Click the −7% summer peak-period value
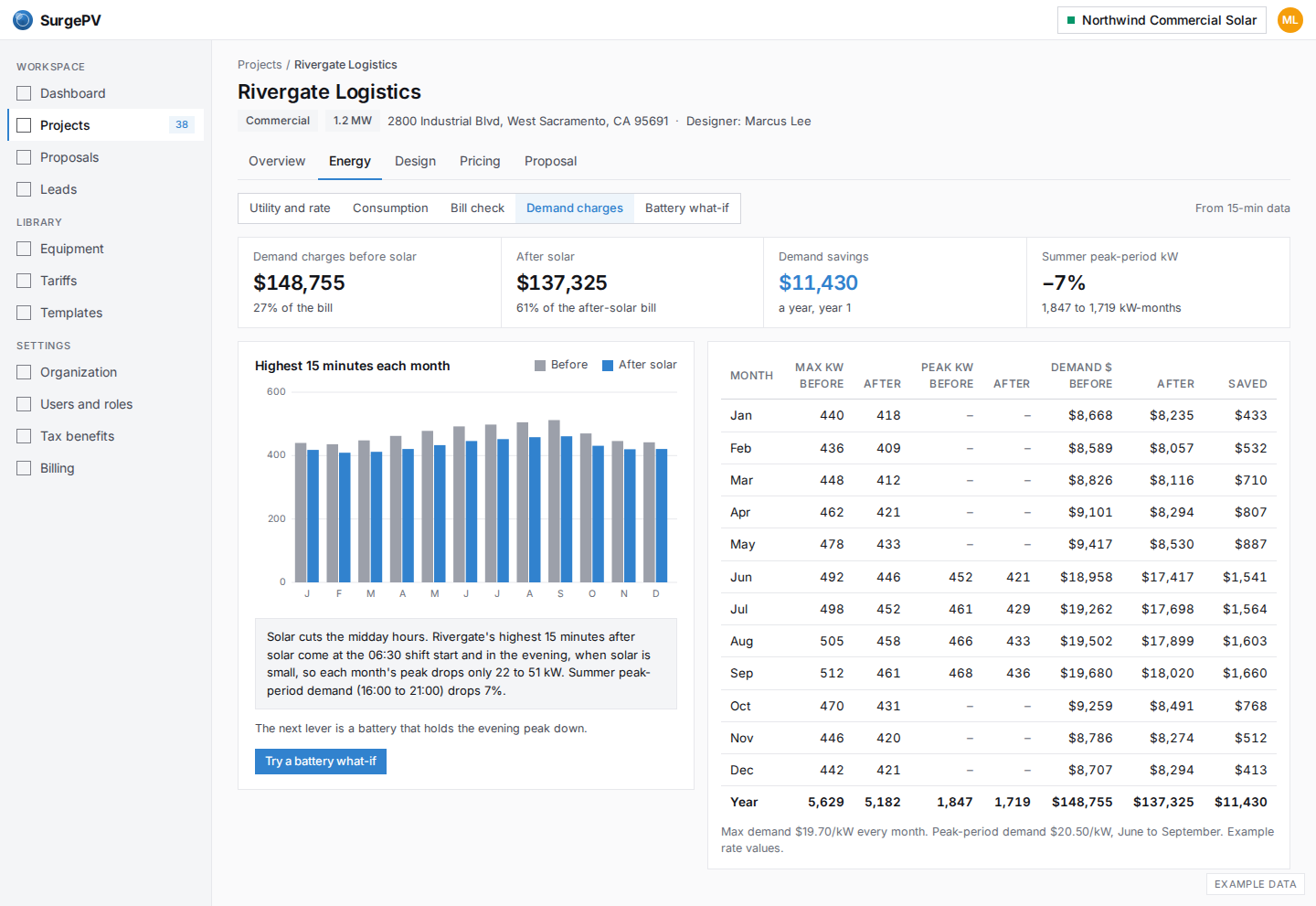This screenshot has height=906, width=1316. (x=1064, y=283)
